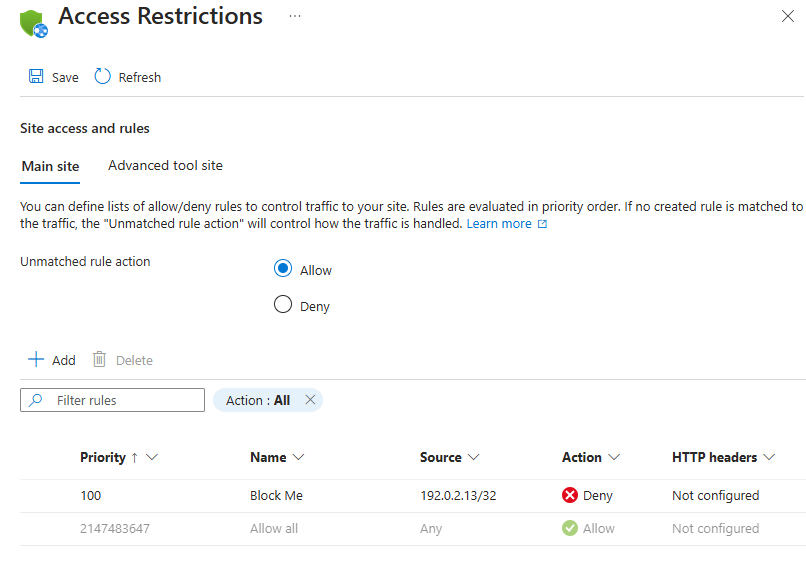Click the Delete trash can icon

(99, 360)
